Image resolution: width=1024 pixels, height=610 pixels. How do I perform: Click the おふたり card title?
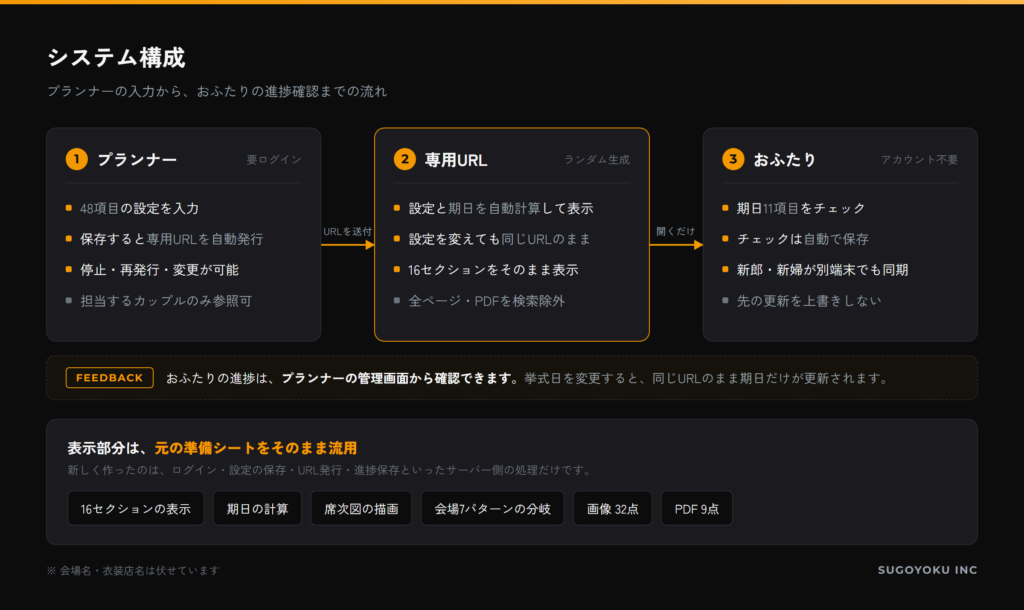pyautogui.click(x=785, y=159)
